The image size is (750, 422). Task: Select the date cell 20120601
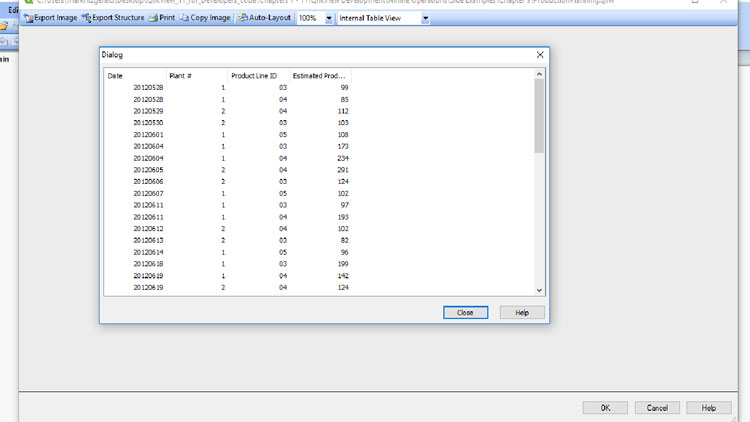point(148,134)
